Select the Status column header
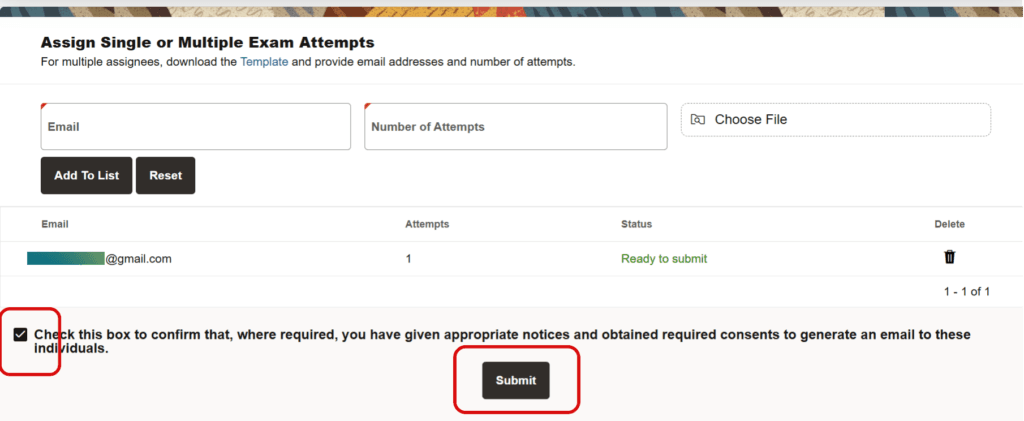This screenshot has width=1024, height=421. pyautogui.click(x=636, y=224)
